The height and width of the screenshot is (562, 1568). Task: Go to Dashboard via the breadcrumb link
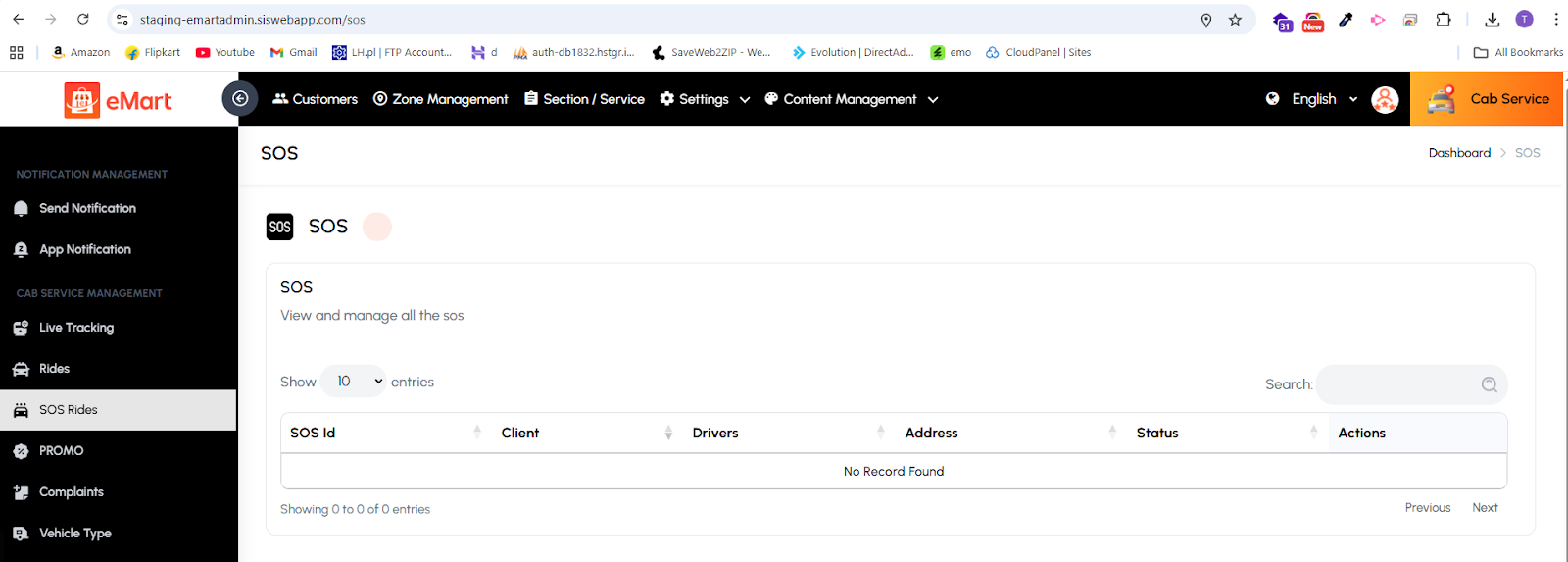click(x=1458, y=153)
